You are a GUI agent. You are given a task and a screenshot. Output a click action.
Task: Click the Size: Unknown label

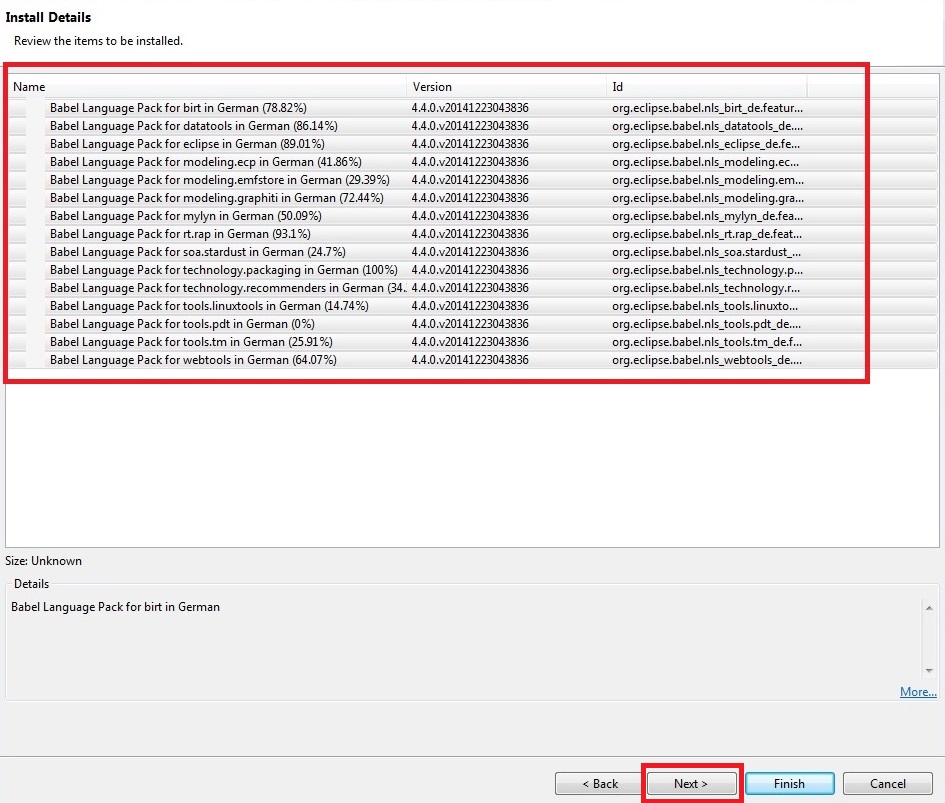coord(43,561)
